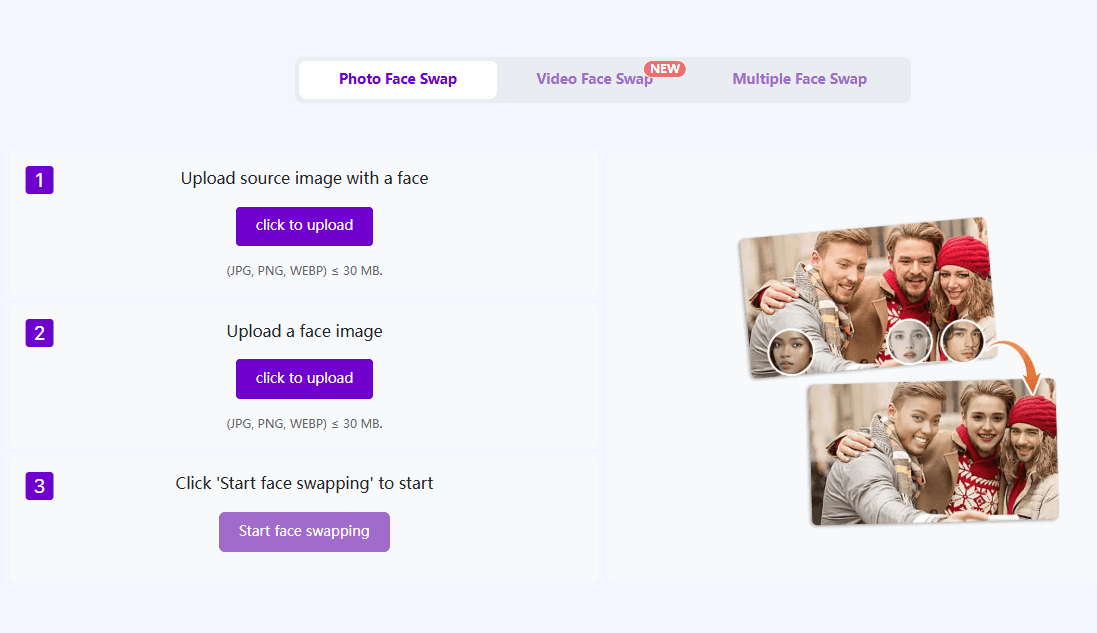The width and height of the screenshot is (1097, 633).
Task: Click the file format note under step 1
Action: coord(304,271)
